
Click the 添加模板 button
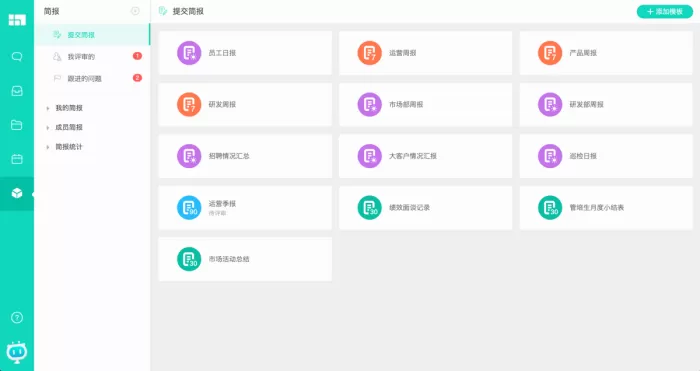[665, 12]
